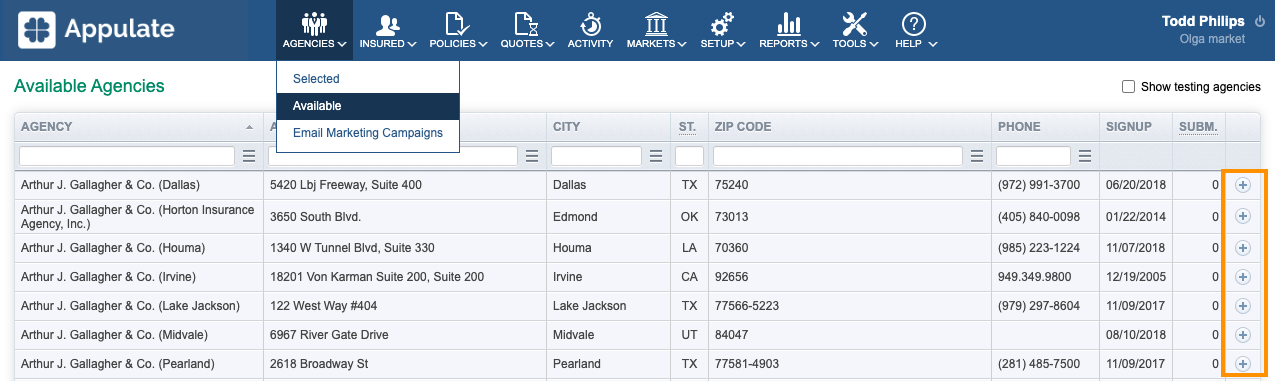Click address 5420 Lbj Freeway, Suite 400

[x=346, y=185]
